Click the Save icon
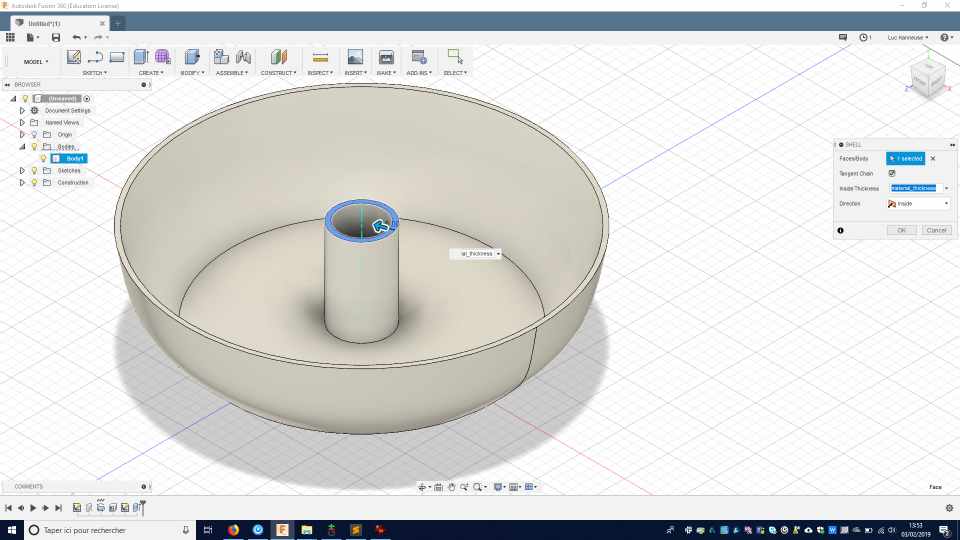This screenshot has height=540, width=960. (x=56, y=37)
